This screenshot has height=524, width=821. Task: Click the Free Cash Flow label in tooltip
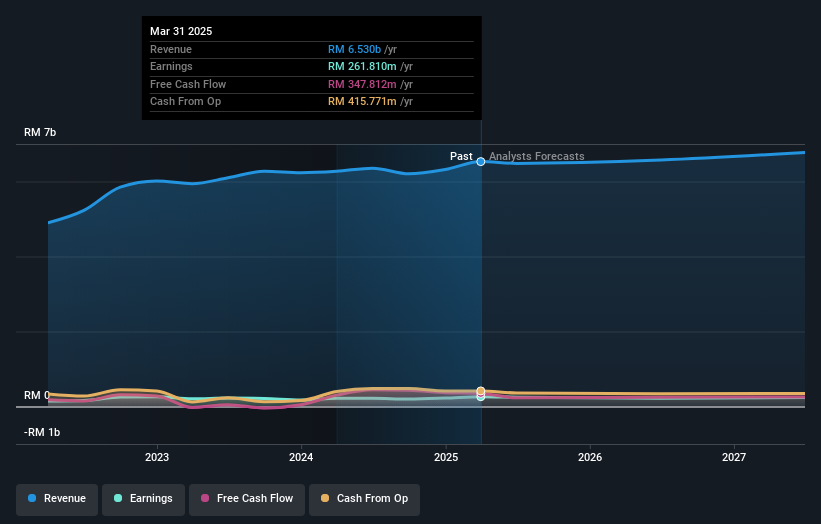tap(188, 84)
